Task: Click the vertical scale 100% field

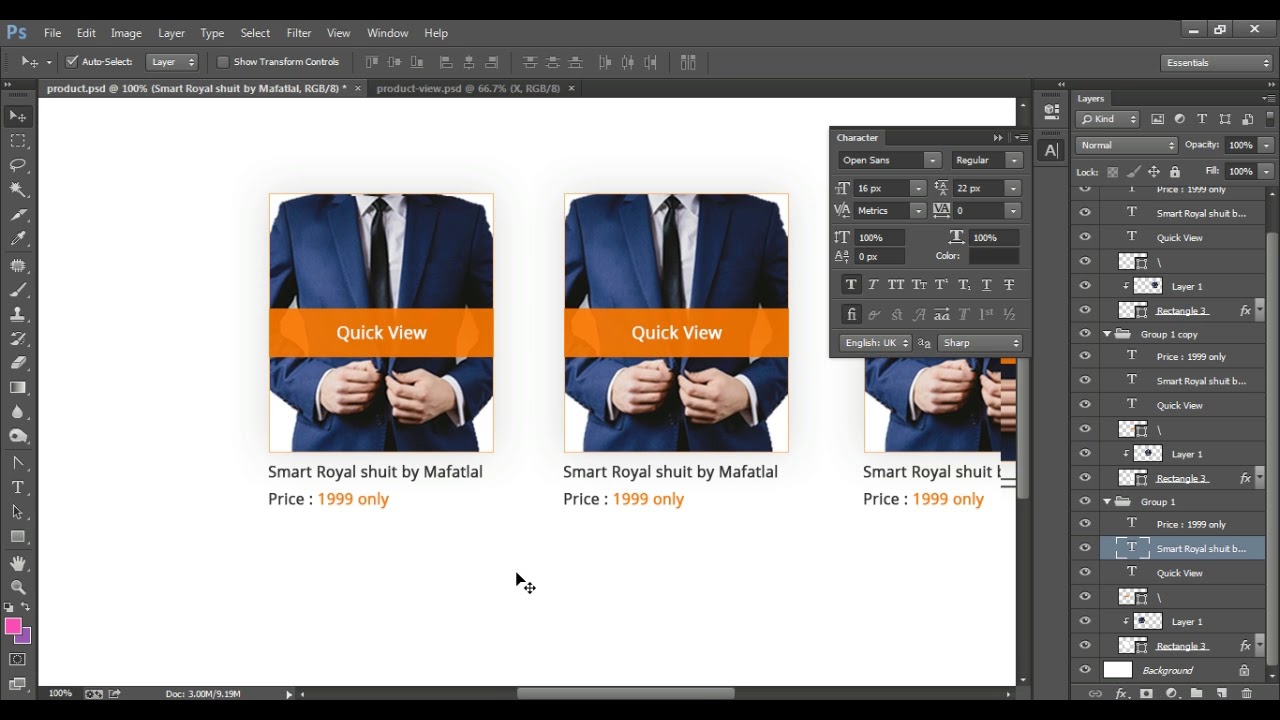Action: click(878, 237)
